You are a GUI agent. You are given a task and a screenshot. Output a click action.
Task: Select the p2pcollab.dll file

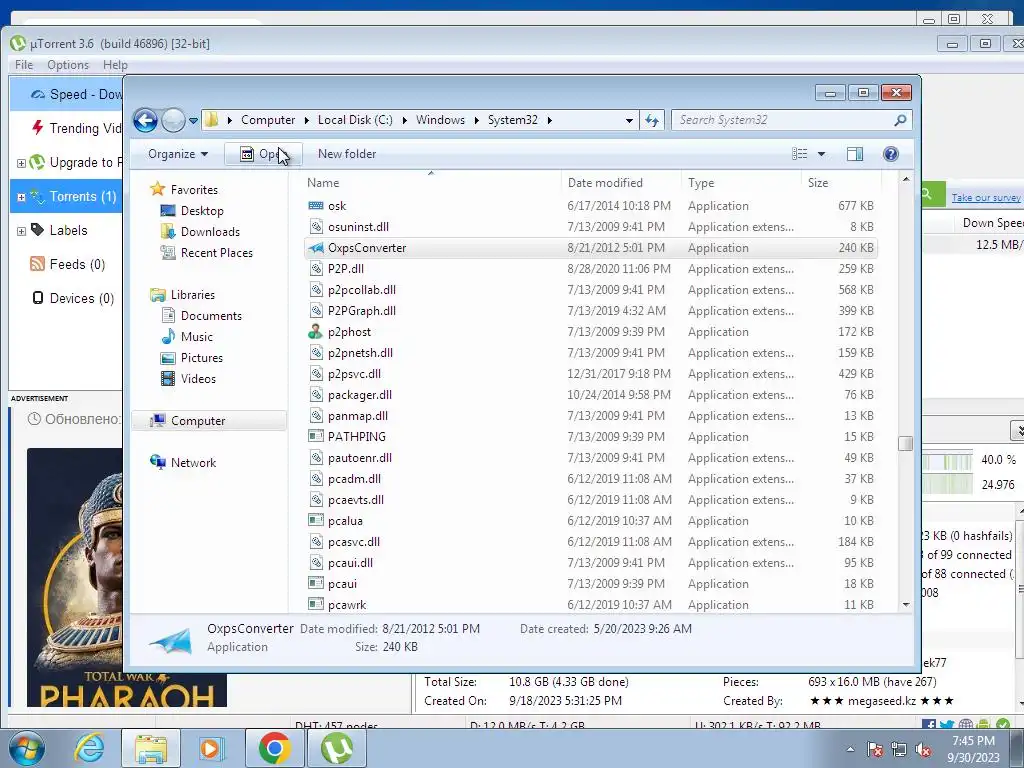361,290
